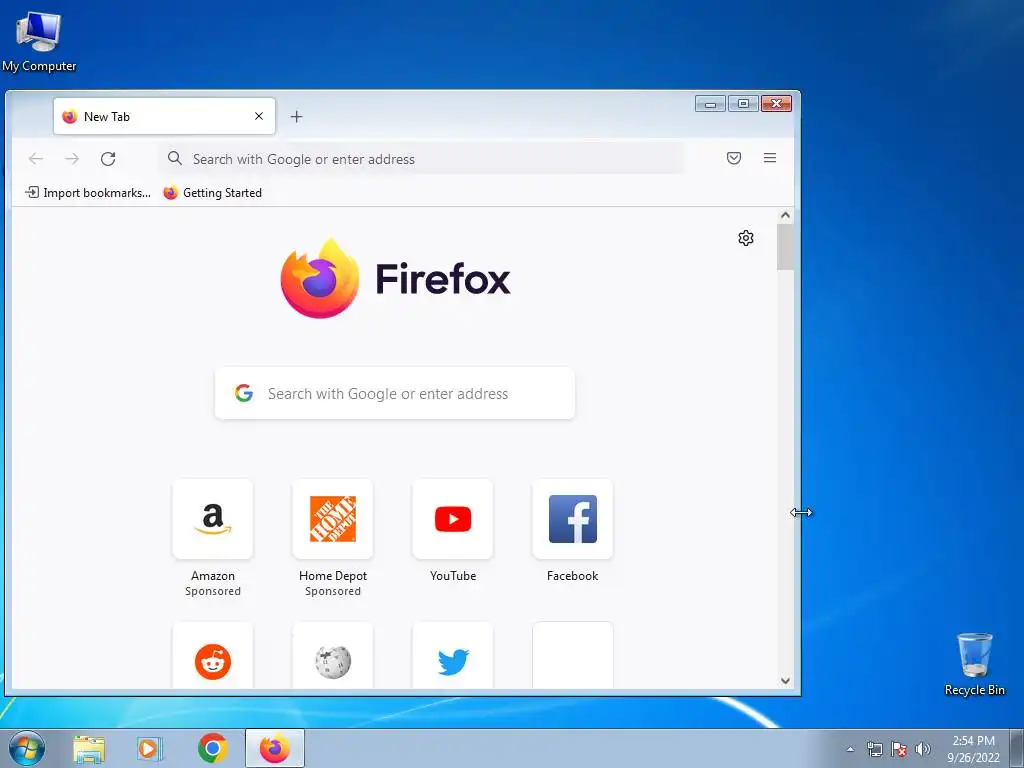Click the scrollbar up arrow in Firefox
This screenshot has height=768, width=1024.
tap(786, 216)
